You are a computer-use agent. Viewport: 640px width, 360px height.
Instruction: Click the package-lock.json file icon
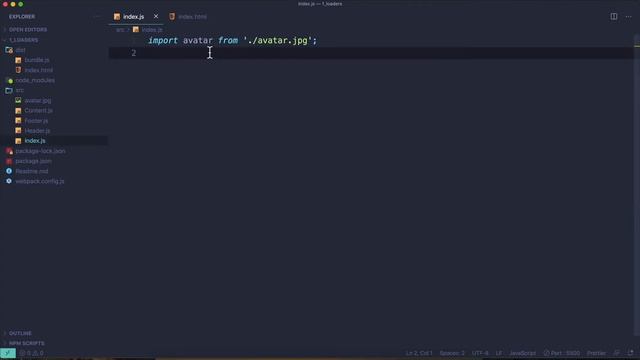point(9,151)
